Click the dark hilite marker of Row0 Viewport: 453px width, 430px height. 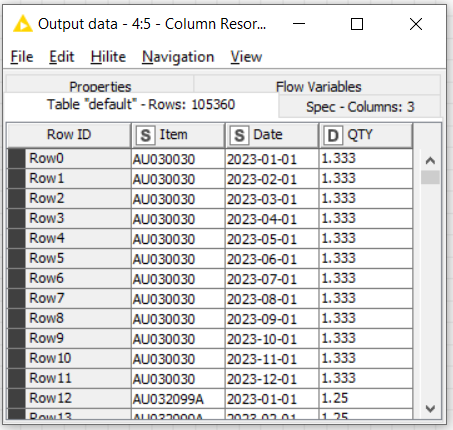(x=16, y=159)
